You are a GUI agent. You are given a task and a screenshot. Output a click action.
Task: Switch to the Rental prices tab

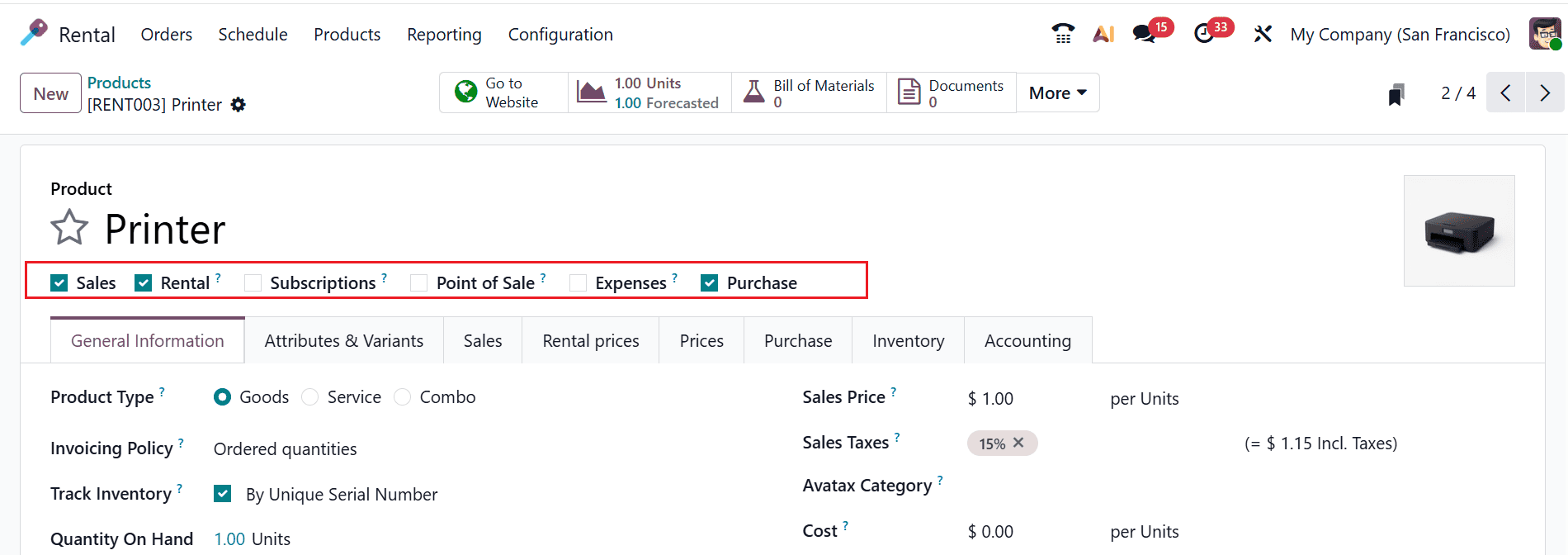pos(591,341)
